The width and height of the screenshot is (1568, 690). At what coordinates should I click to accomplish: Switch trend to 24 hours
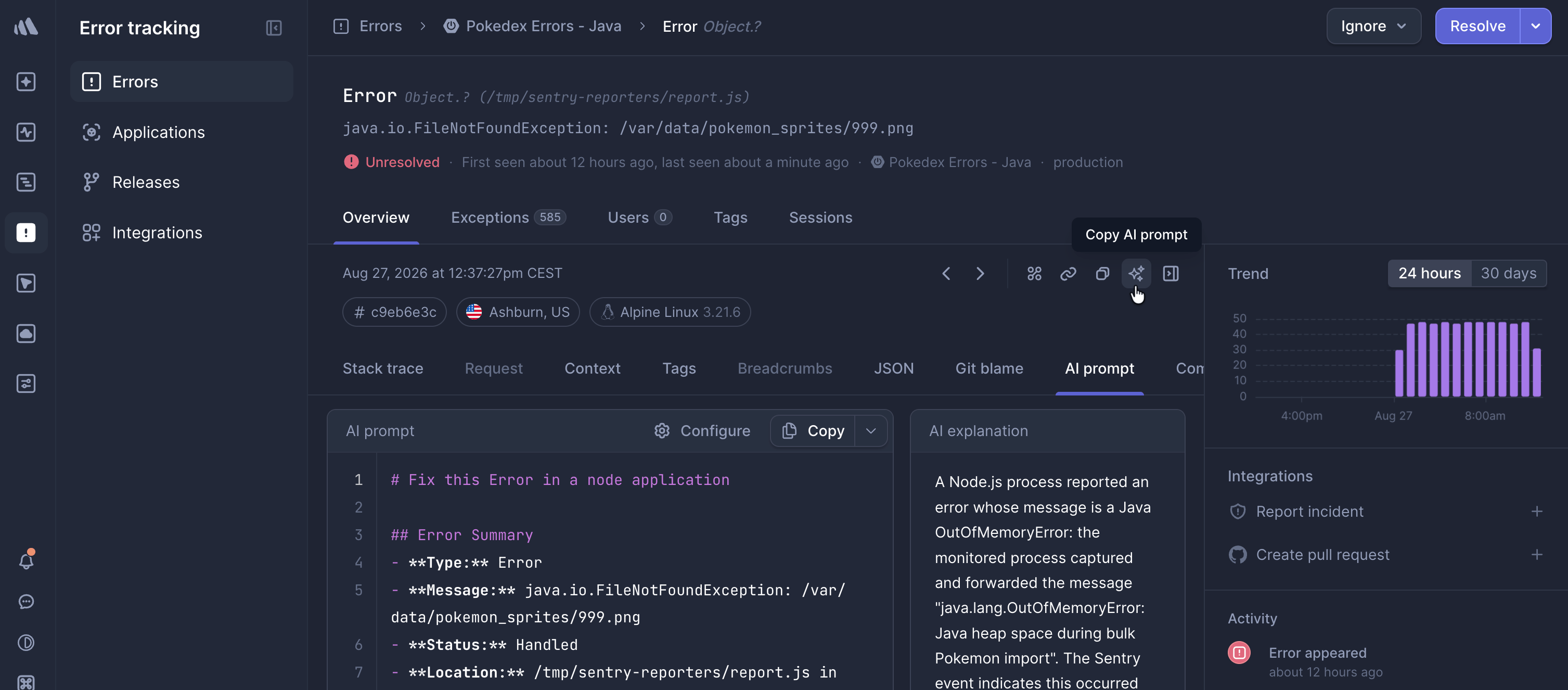[1429, 273]
